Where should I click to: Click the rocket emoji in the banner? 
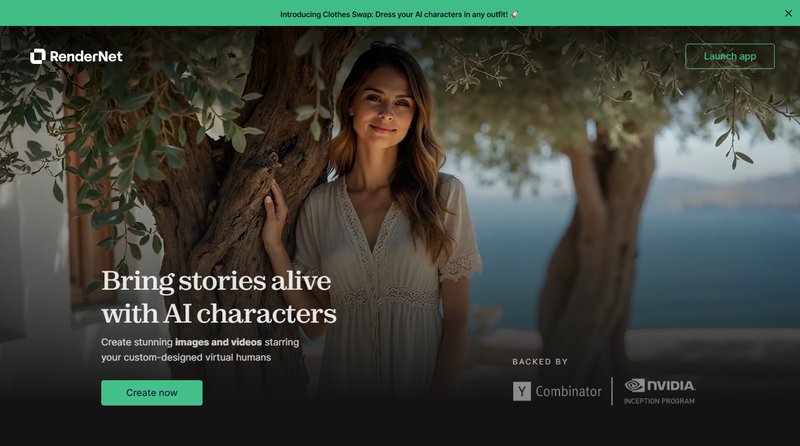coord(514,14)
